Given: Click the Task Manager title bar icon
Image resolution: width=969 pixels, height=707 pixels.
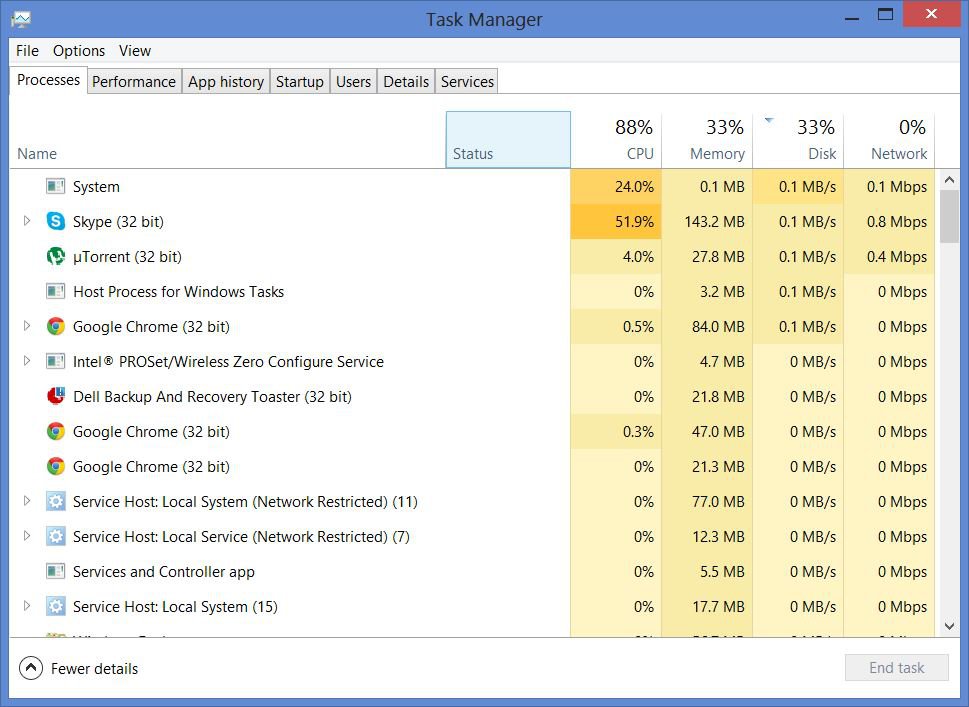Looking at the screenshot, I should [20, 19].
